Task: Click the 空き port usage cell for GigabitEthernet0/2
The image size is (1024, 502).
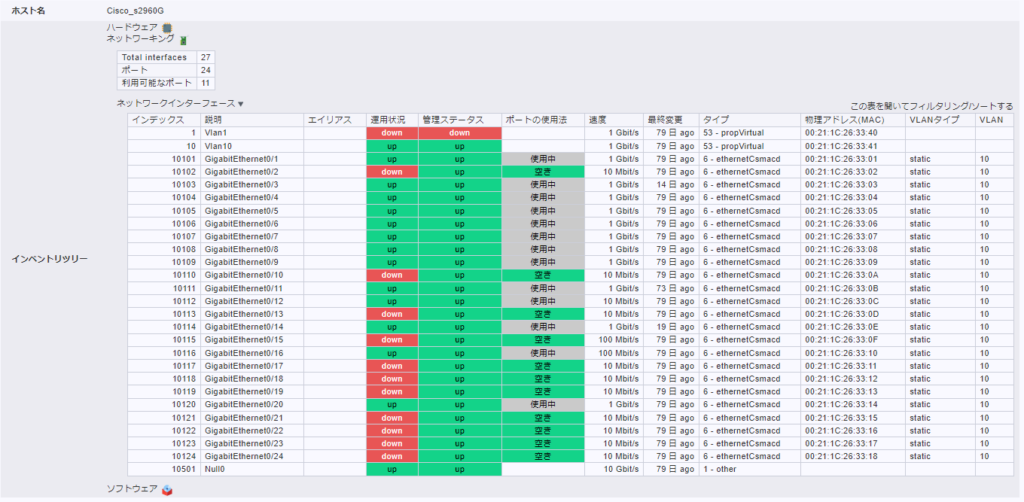Action: coord(543,172)
